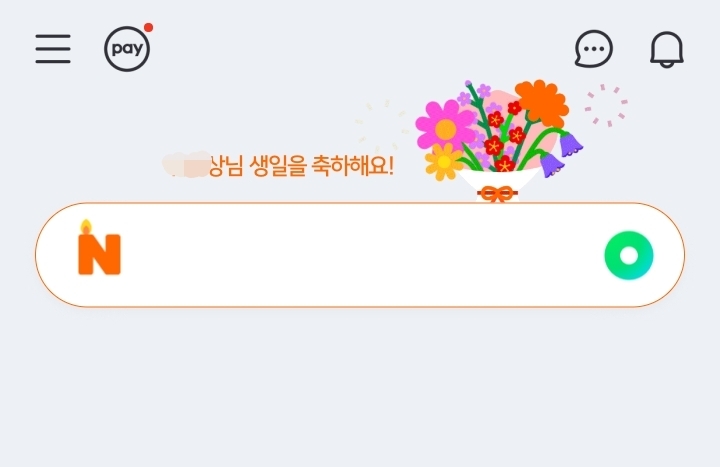The image size is (720, 467).
Task: Click the orange ribbon bow on the bouquet
Action: 497,194
